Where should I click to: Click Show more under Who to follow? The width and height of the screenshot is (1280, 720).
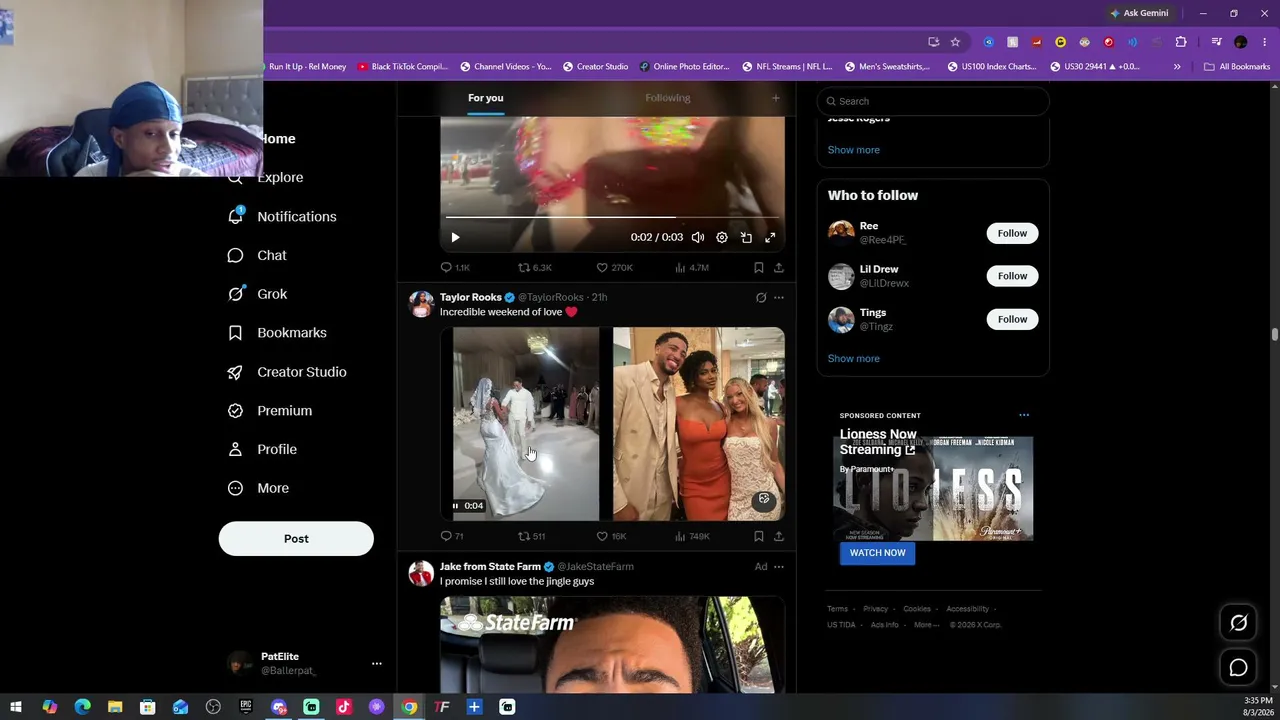tap(853, 358)
